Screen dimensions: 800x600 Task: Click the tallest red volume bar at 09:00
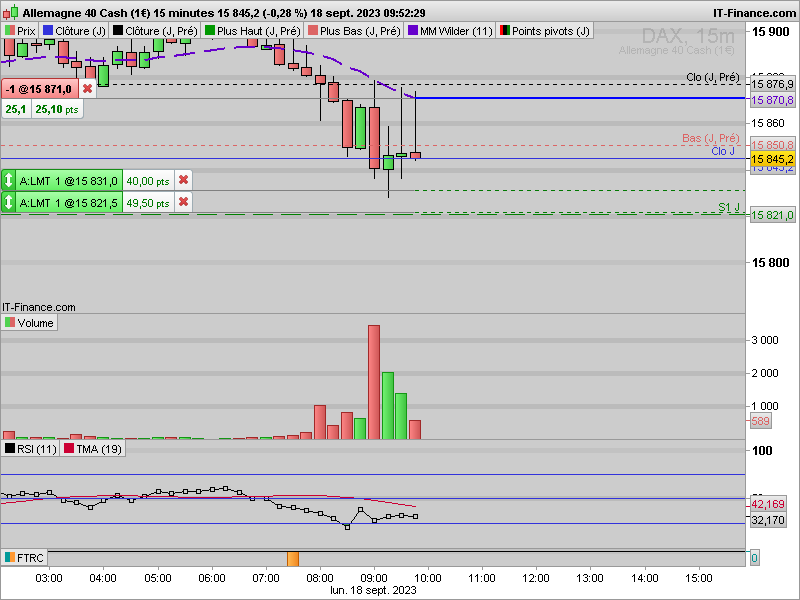tap(373, 382)
